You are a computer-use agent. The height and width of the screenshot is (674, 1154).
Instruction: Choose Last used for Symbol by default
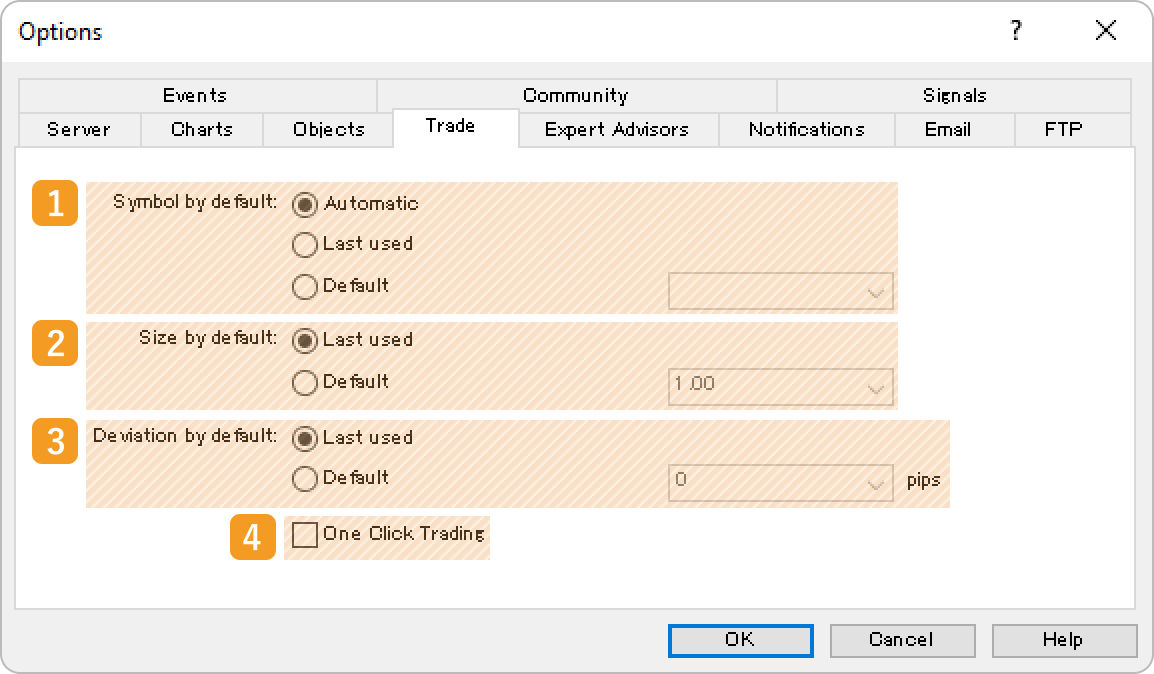(304, 244)
